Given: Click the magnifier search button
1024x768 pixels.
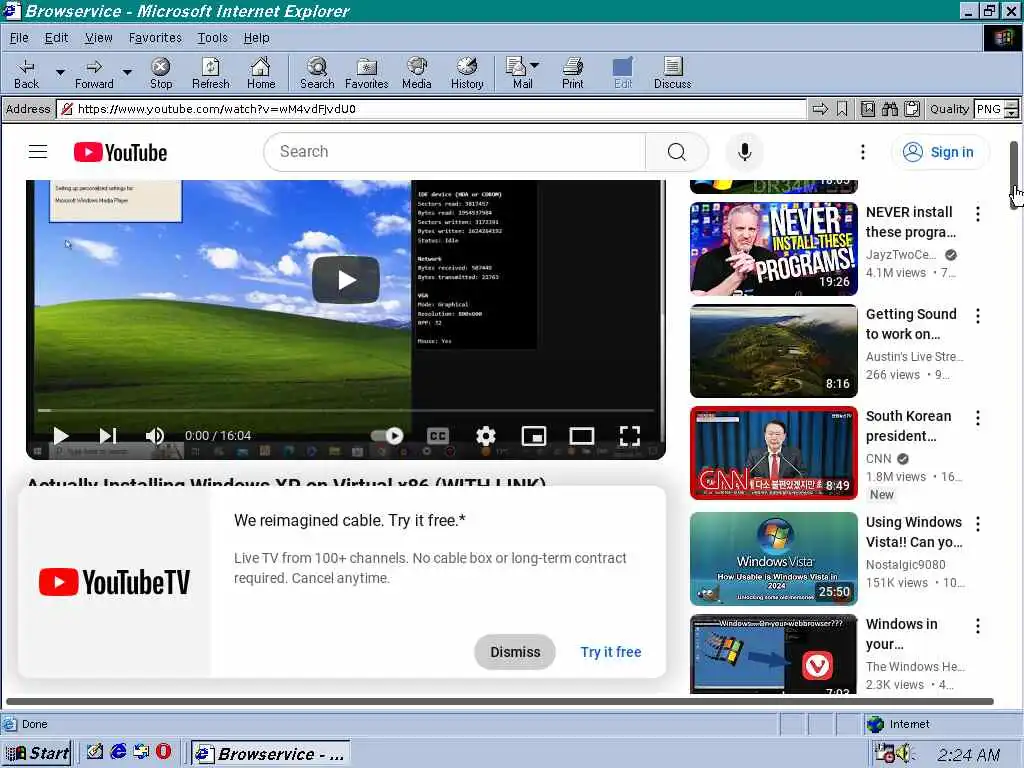Looking at the screenshot, I should click(677, 152).
